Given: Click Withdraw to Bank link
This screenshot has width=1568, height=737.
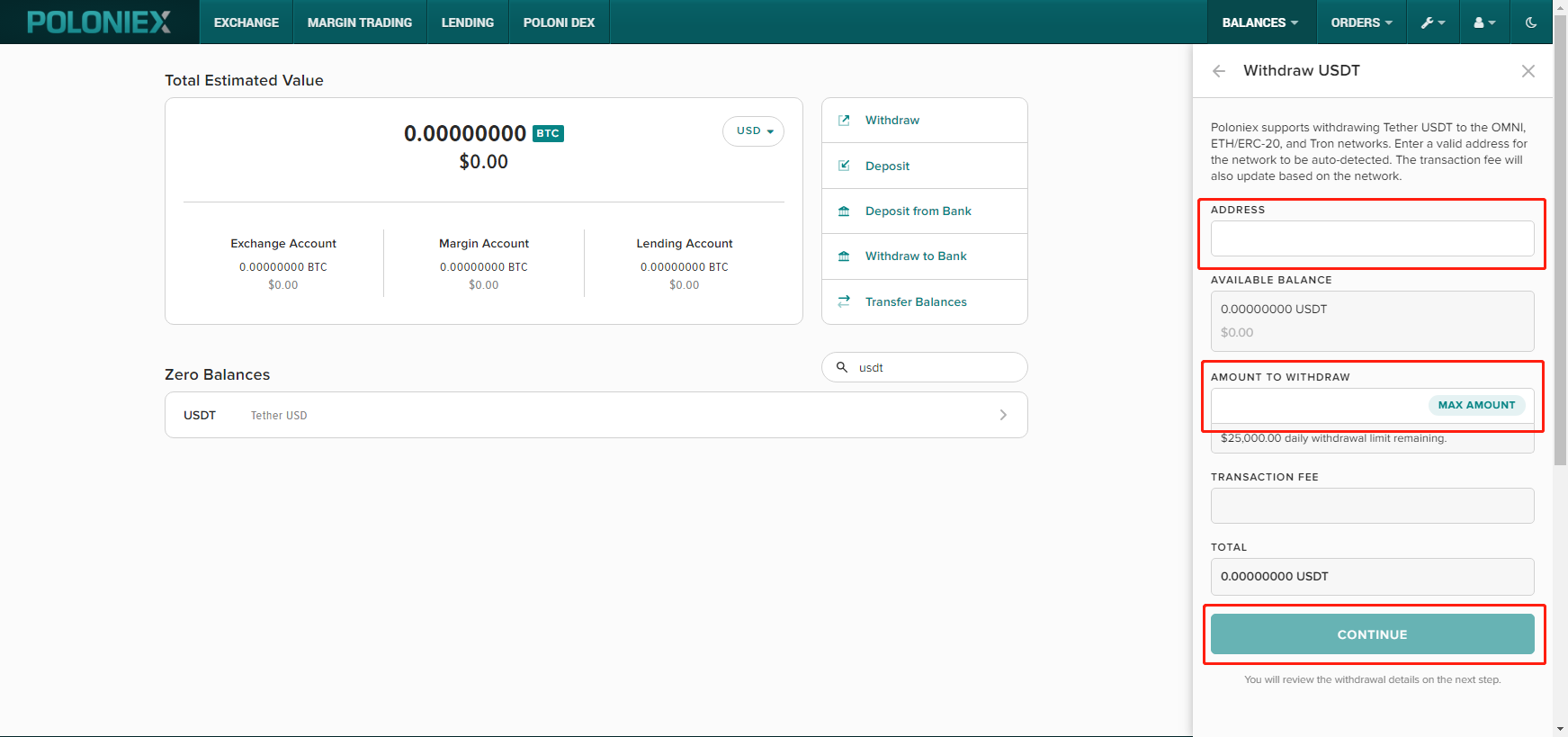Looking at the screenshot, I should 916,256.
